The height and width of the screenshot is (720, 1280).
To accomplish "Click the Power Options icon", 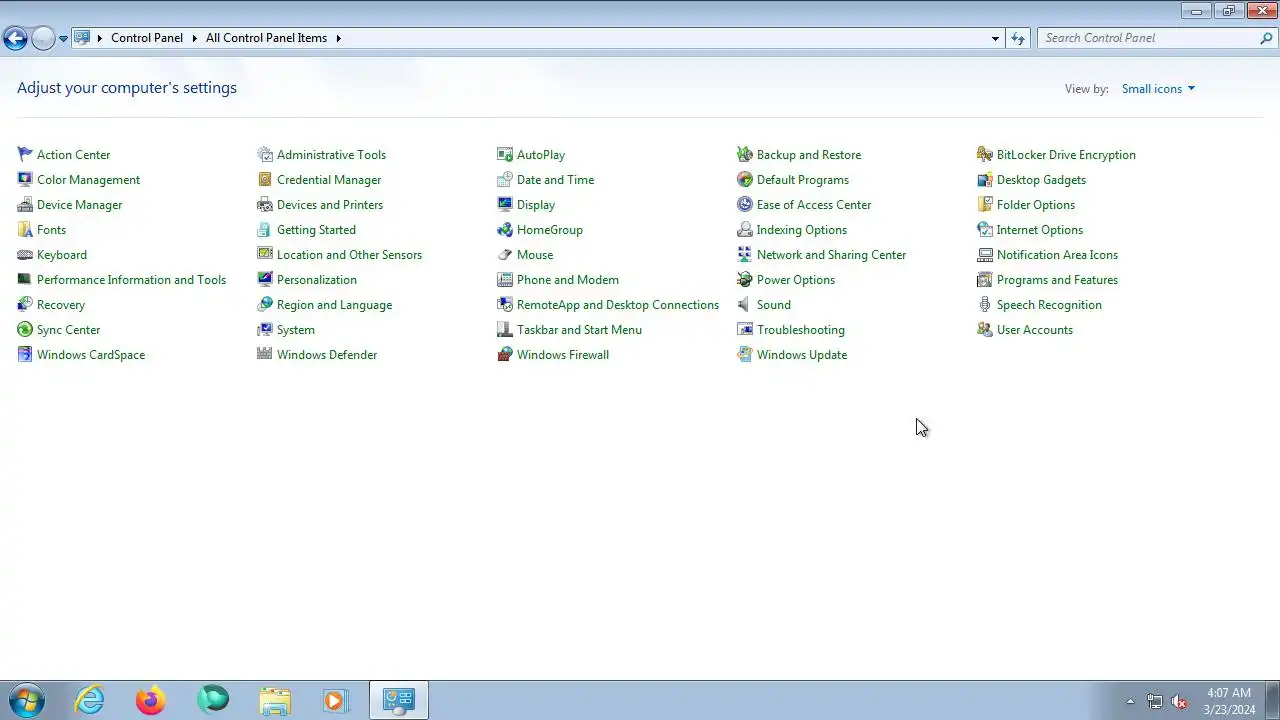I will (745, 279).
